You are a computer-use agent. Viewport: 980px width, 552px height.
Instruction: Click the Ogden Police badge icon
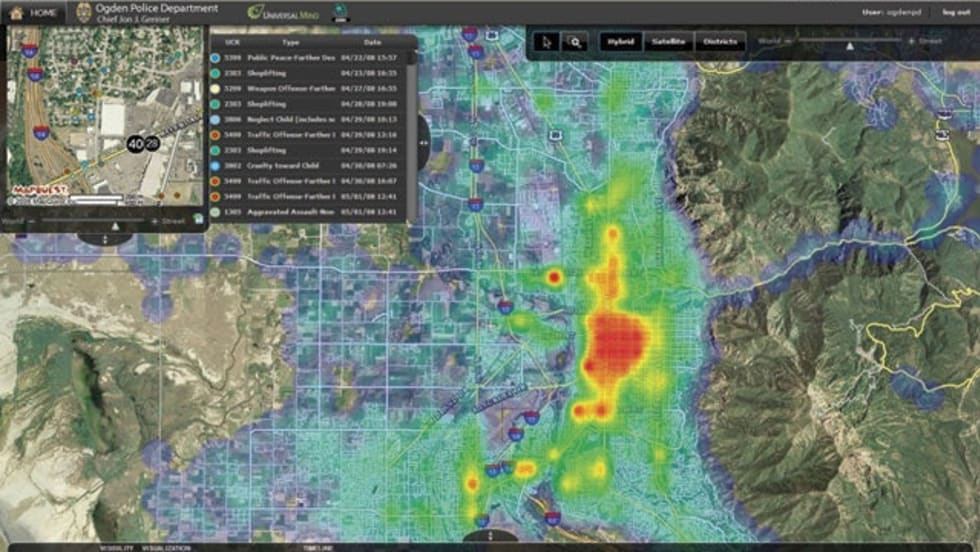[83, 13]
